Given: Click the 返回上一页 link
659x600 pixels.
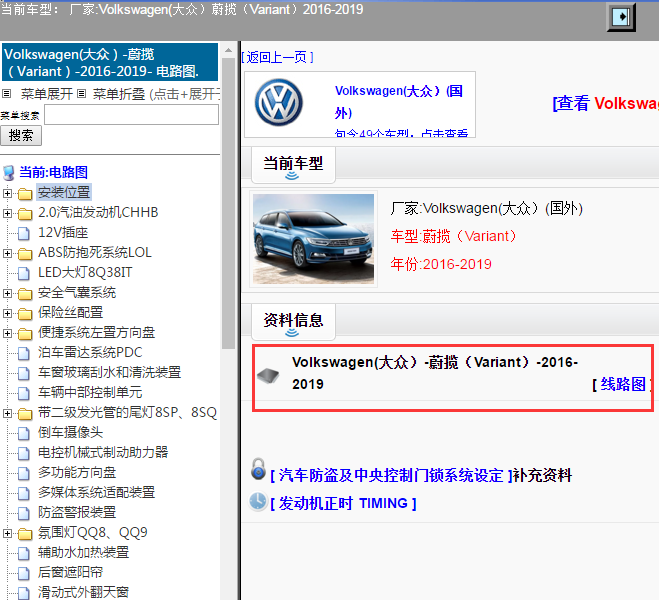Looking at the screenshot, I should click(x=277, y=57).
